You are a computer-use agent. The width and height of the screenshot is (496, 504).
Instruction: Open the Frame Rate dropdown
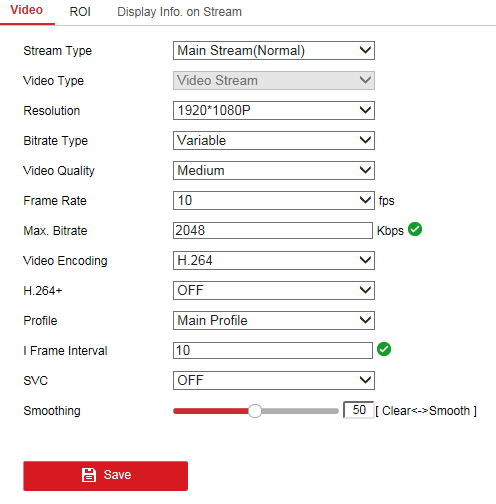274,201
